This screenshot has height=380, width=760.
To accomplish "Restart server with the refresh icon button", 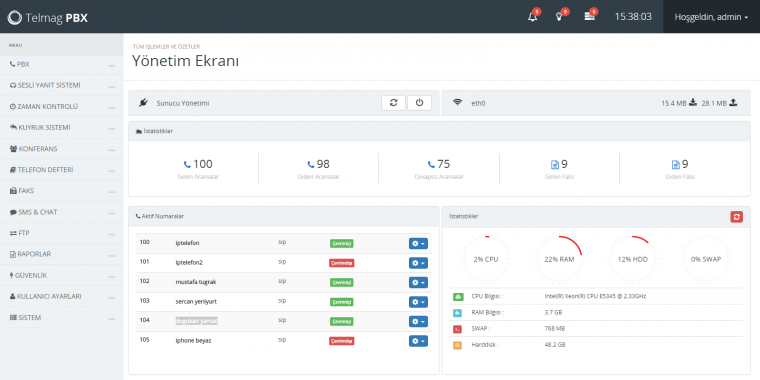I will click(x=394, y=103).
